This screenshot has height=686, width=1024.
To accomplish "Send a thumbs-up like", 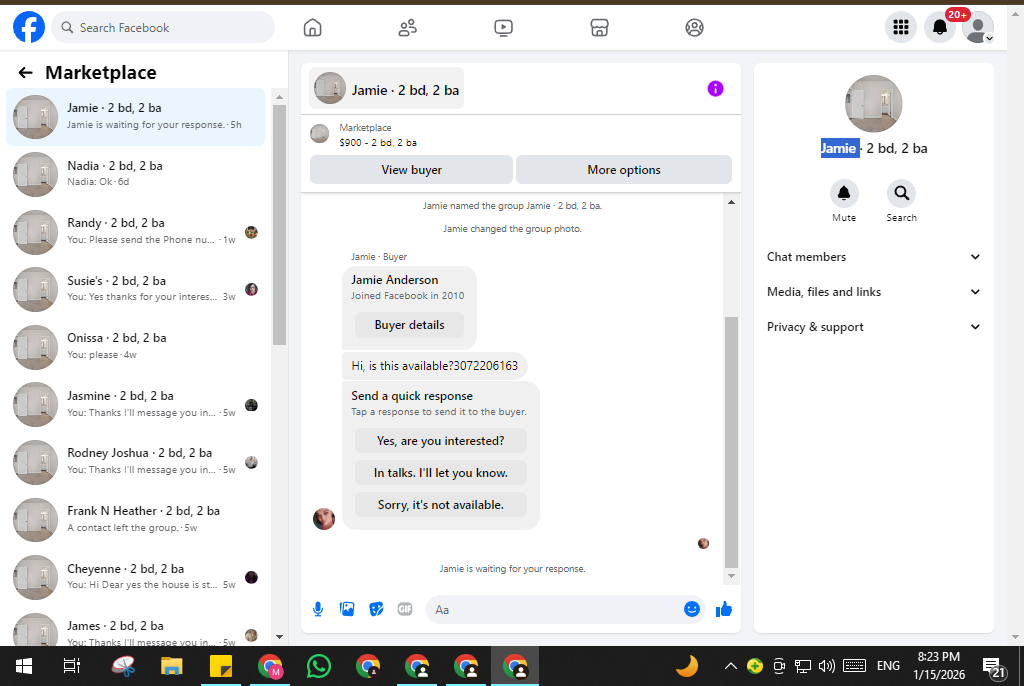I will [724, 610].
